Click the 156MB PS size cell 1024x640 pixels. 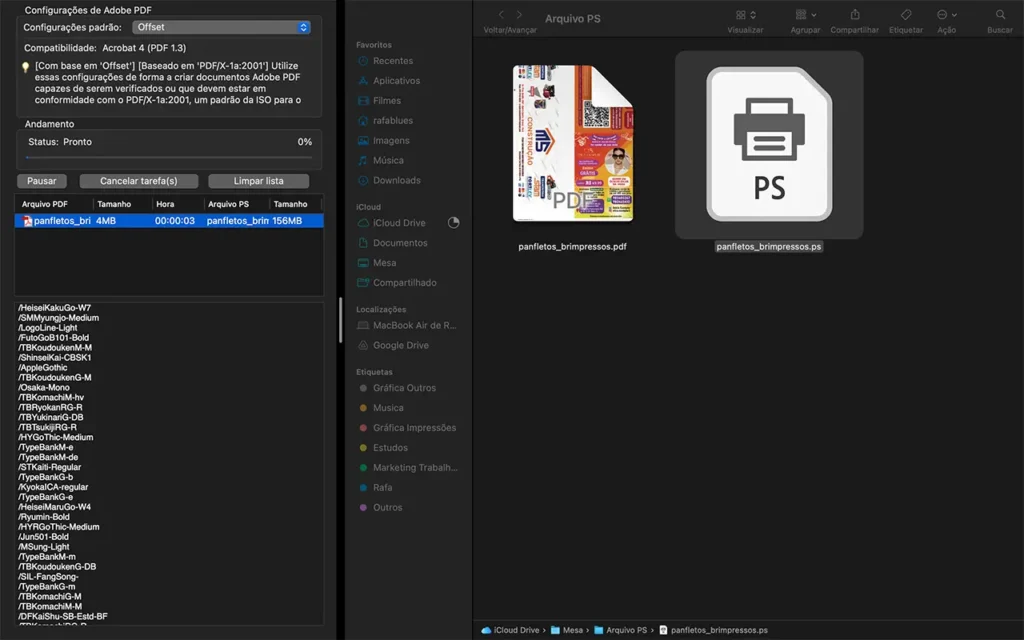point(287,221)
